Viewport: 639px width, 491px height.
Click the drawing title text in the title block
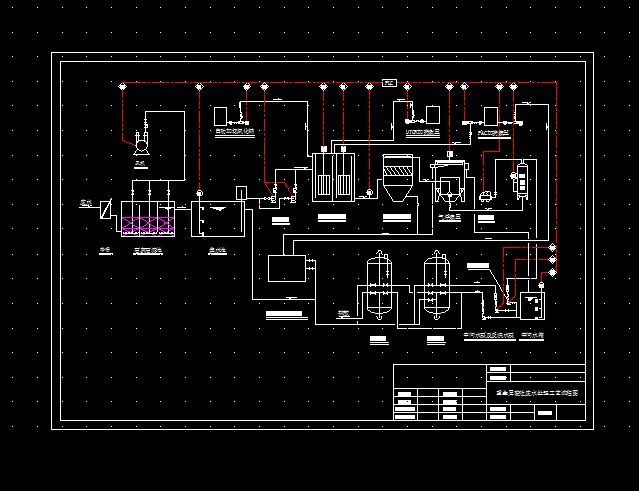click(x=537, y=393)
